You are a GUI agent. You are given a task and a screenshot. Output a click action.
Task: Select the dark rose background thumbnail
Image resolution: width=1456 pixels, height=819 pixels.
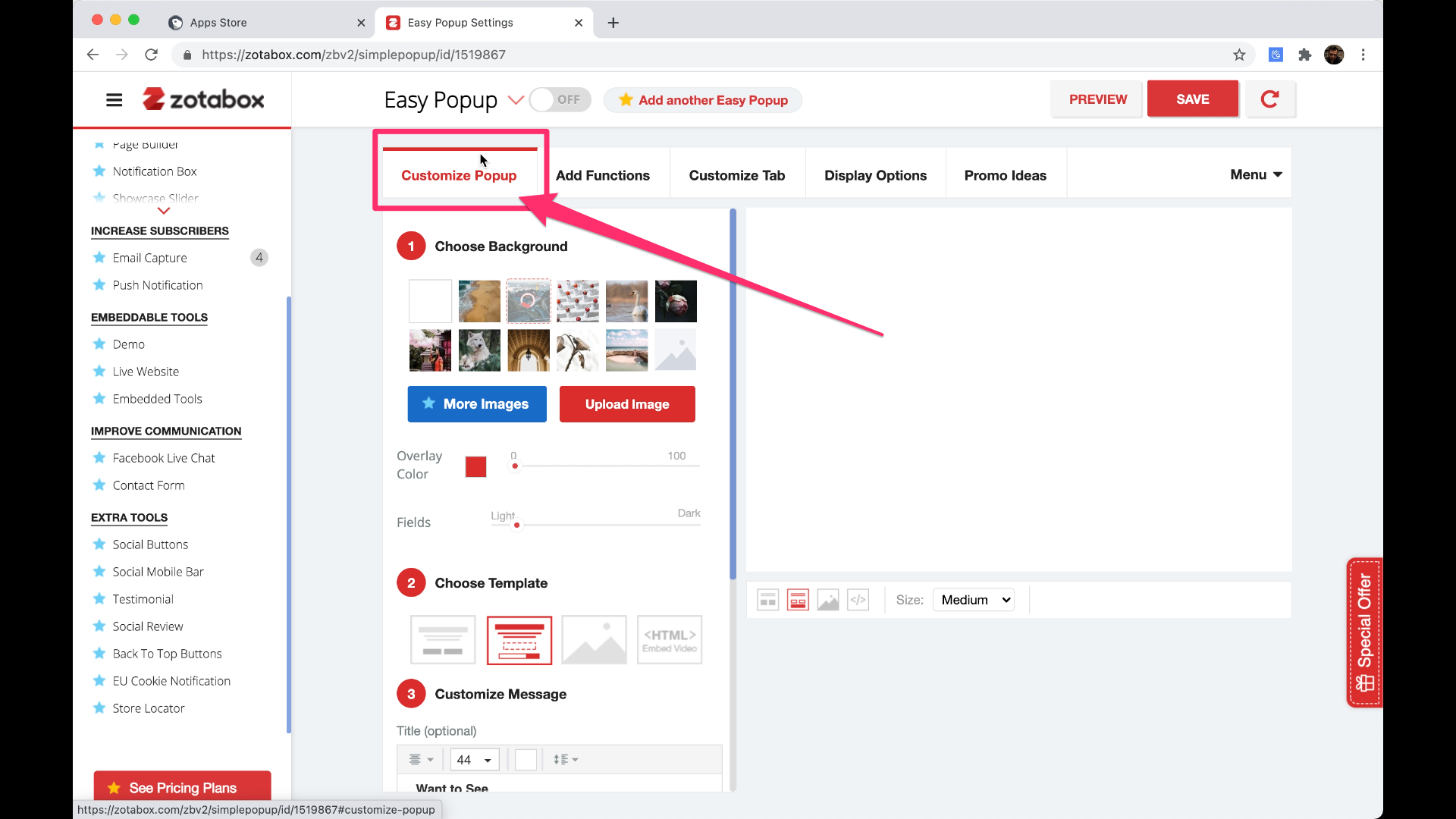676,301
